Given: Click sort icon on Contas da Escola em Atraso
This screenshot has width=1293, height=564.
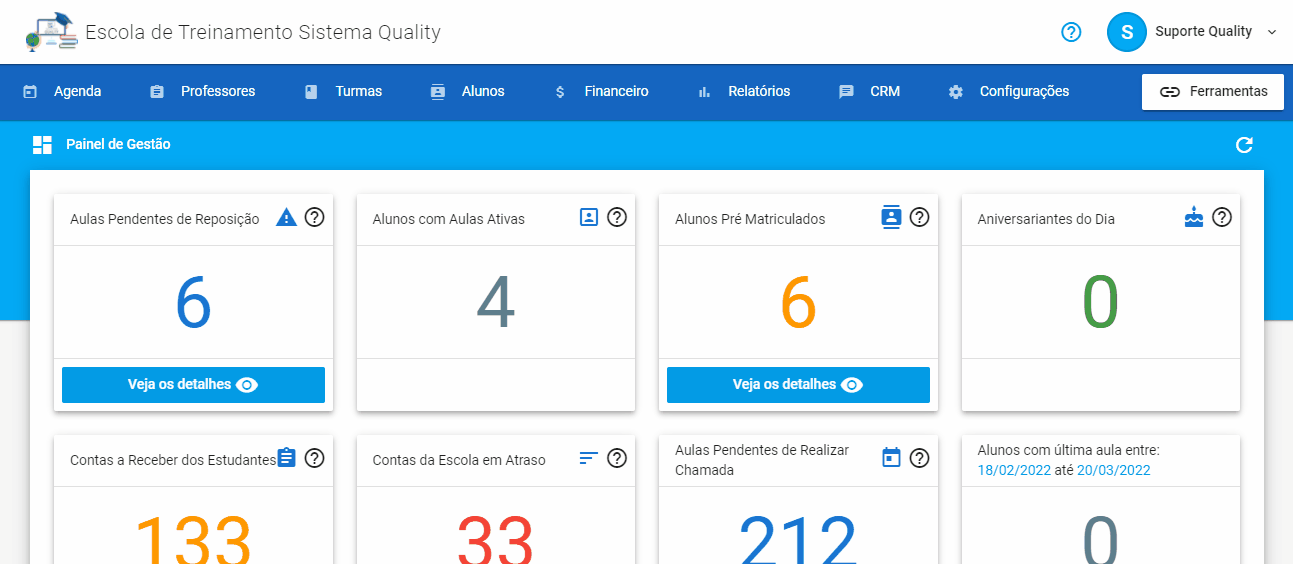Looking at the screenshot, I should (589, 458).
